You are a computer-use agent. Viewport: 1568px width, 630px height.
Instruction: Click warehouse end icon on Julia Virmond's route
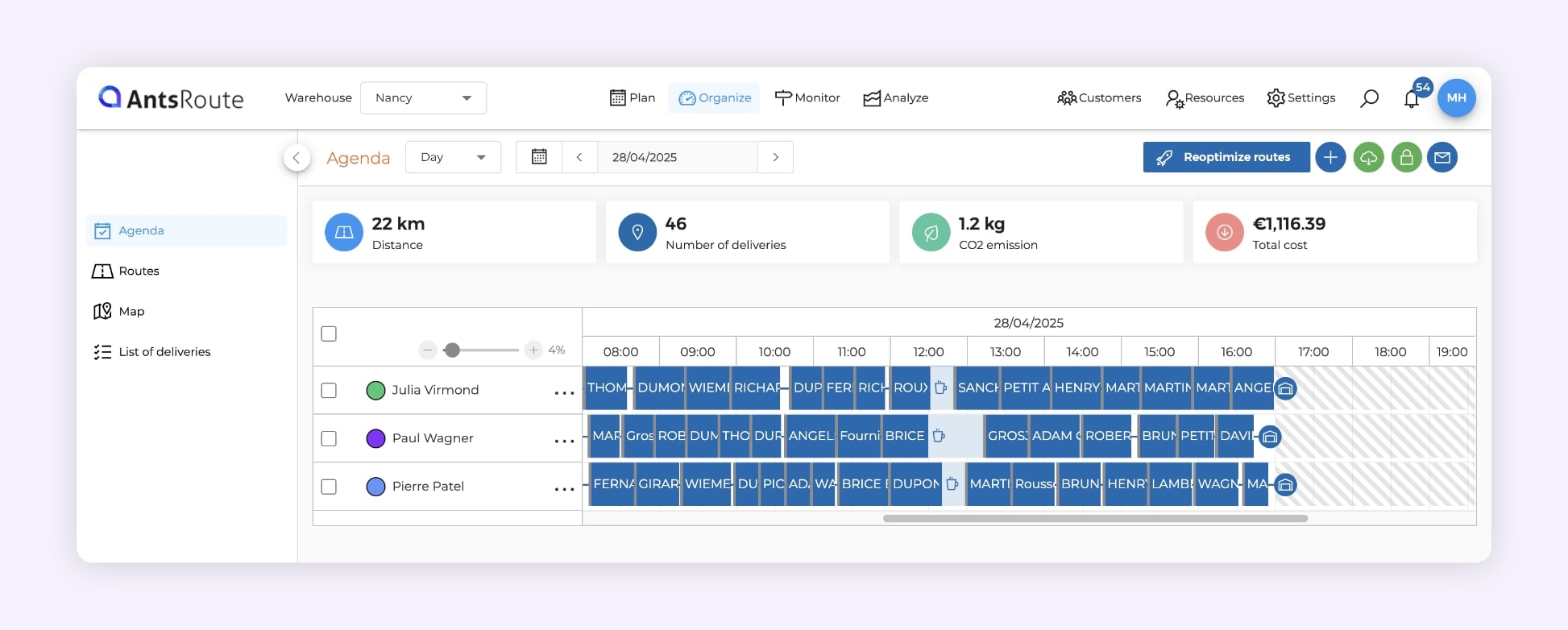coord(1286,389)
